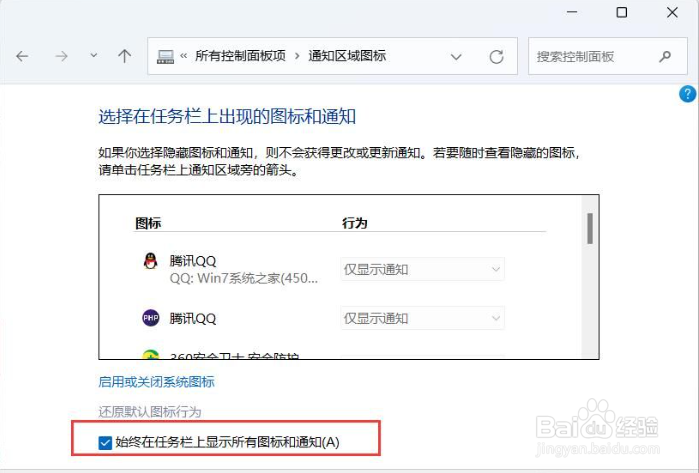Viewport: 699px width, 473px height.
Task: Focus the 搜索控制面板 search box
Action: [608, 56]
